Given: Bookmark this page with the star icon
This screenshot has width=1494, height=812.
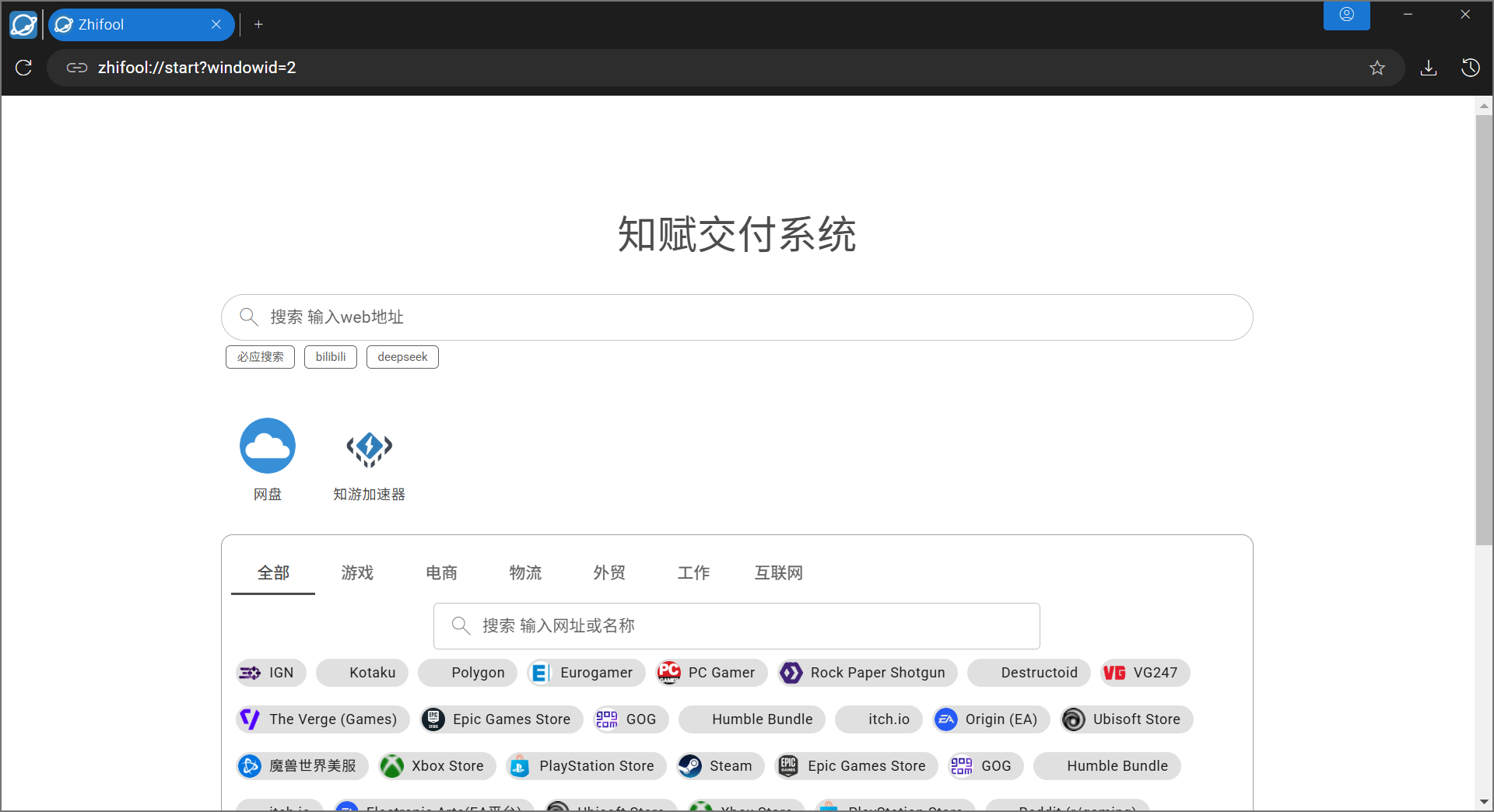Looking at the screenshot, I should point(1377,68).
